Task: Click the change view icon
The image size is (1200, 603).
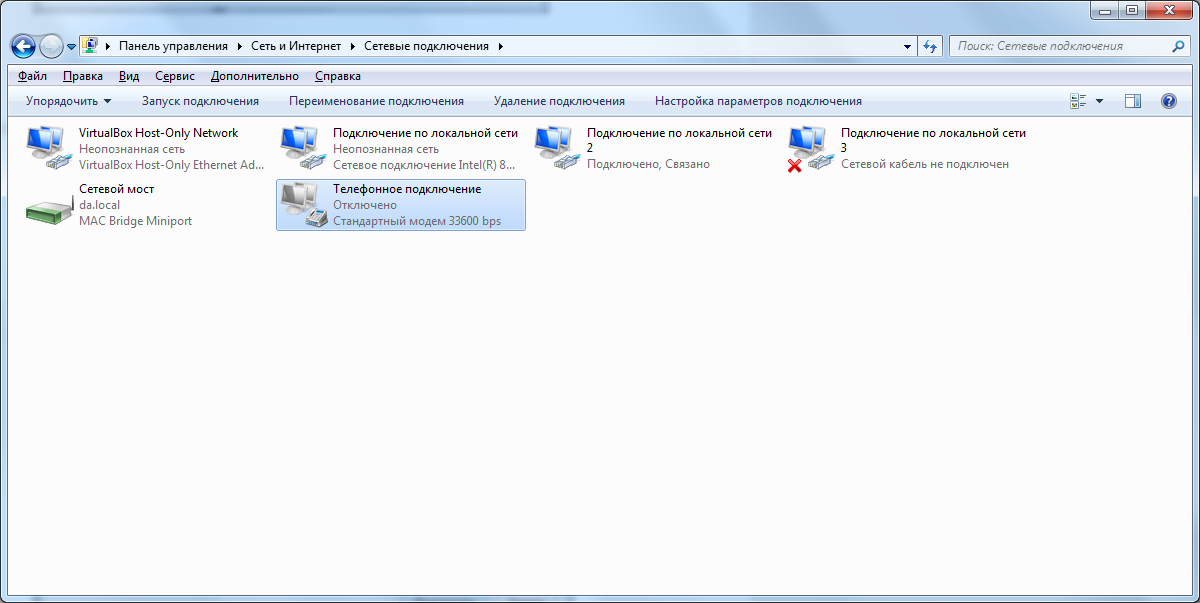Action: click(x=1078, y=101)
